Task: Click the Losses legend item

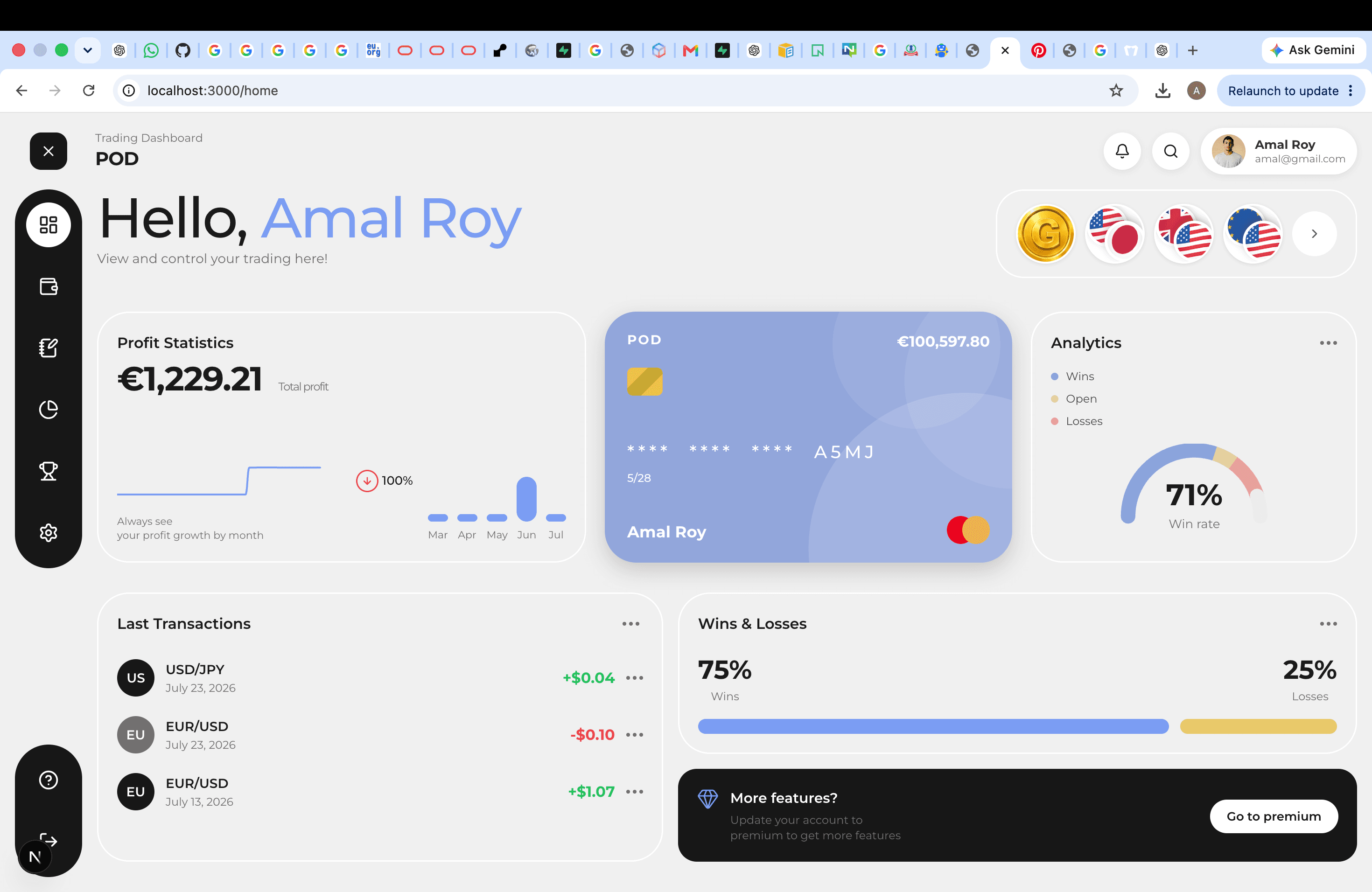Action: (x=1077, y=421)
